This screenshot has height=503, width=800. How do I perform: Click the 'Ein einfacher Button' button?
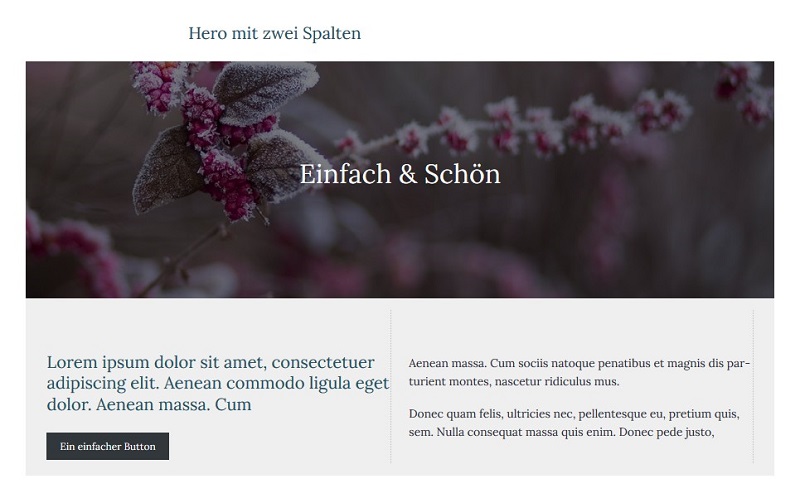[x=107, y=446]
